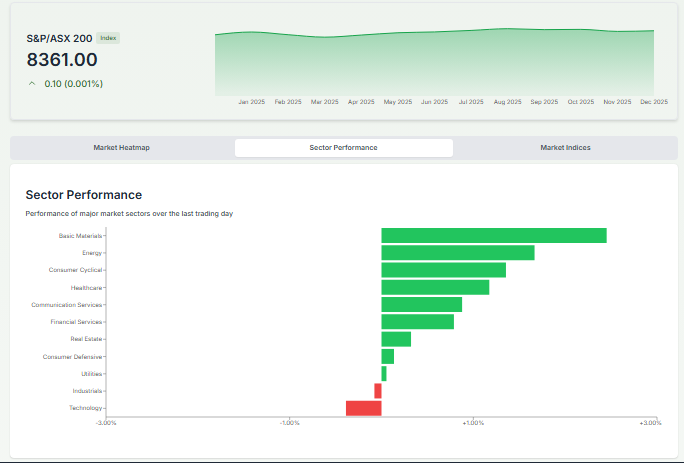The width and height of the screenshot is (684, 463).
Task: Click the +3.00% x-axis tick label
Action: (x=650, y=422)
